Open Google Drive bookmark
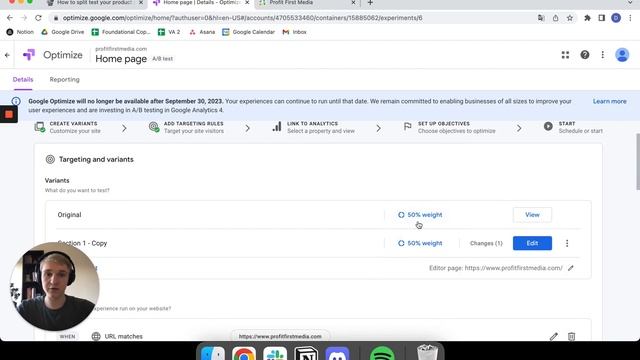Viewport: 640px width, 360px height. pos(62,32)
